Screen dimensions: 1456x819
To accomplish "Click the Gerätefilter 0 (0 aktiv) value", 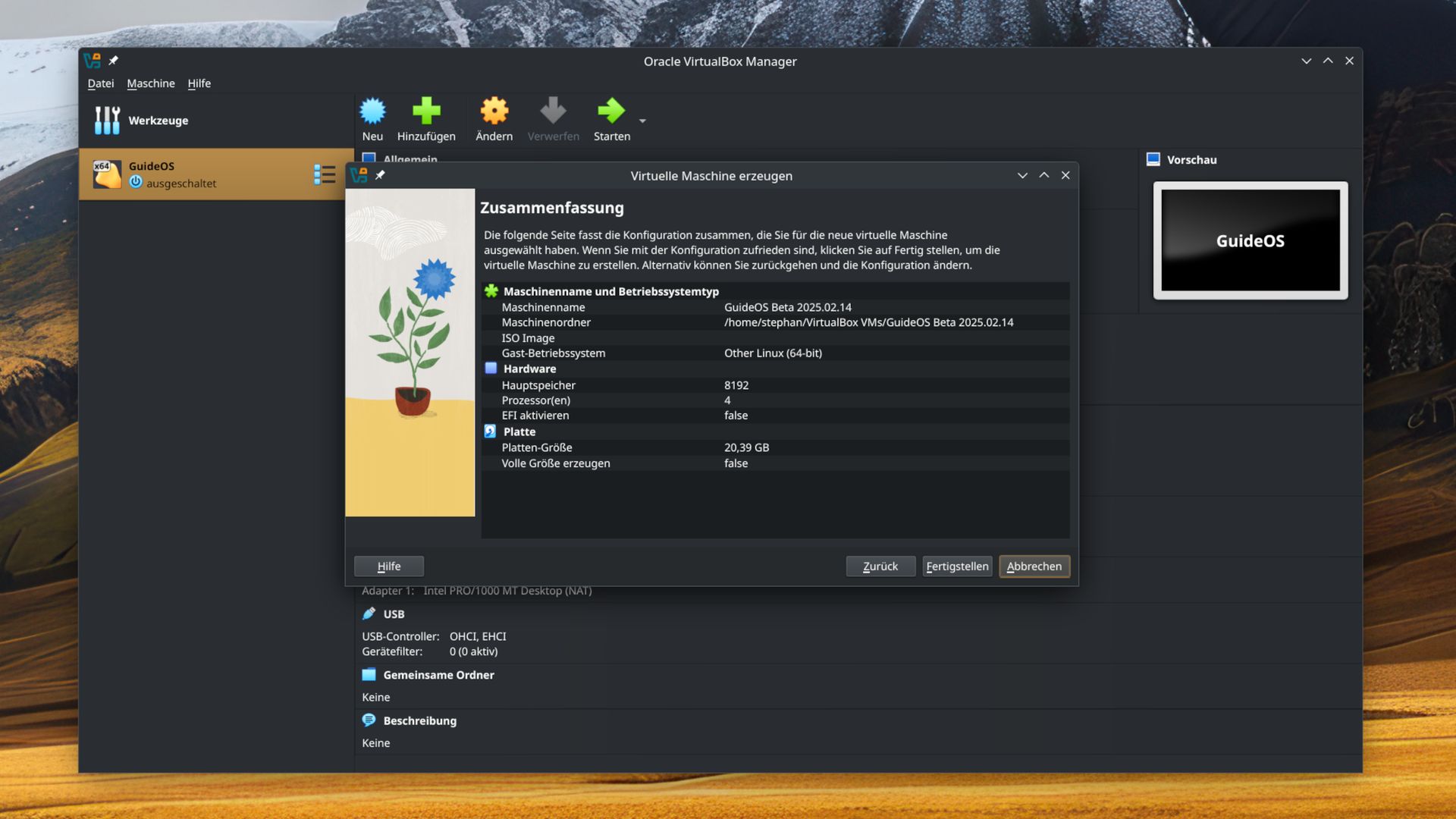I will tap(473, 651).
